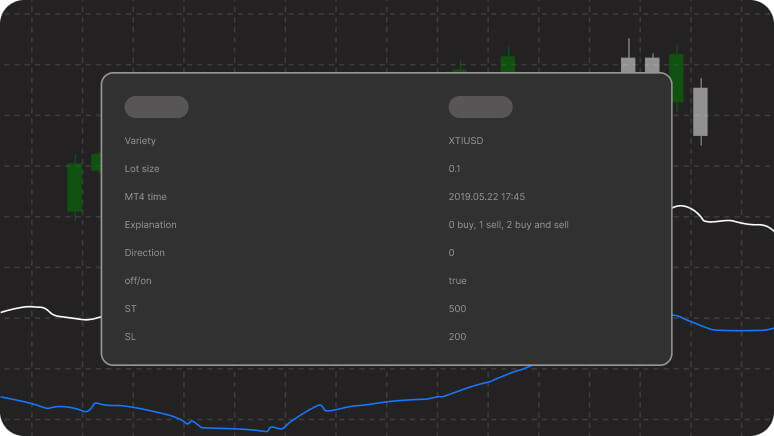The width and height of the screenshot is (774, 436).
Task: Select the MT4 time value 2019.05.22 17:45
Action: pyautogui.click(x=487, y=197)
